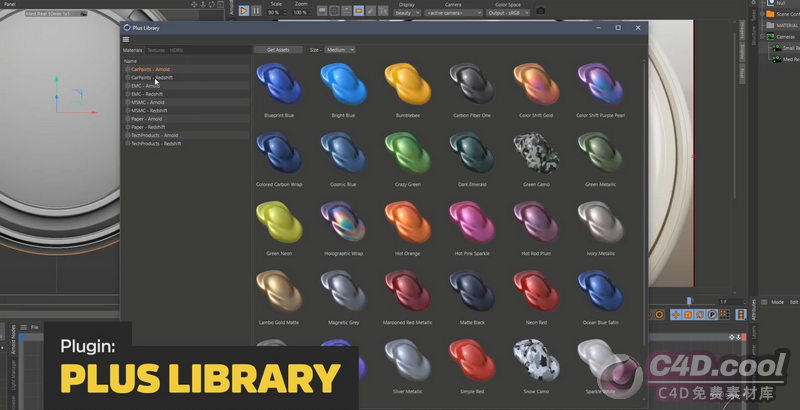Select the Bright Blue material swatch
This screenshot has width=800, height=410.
[343, 84]
